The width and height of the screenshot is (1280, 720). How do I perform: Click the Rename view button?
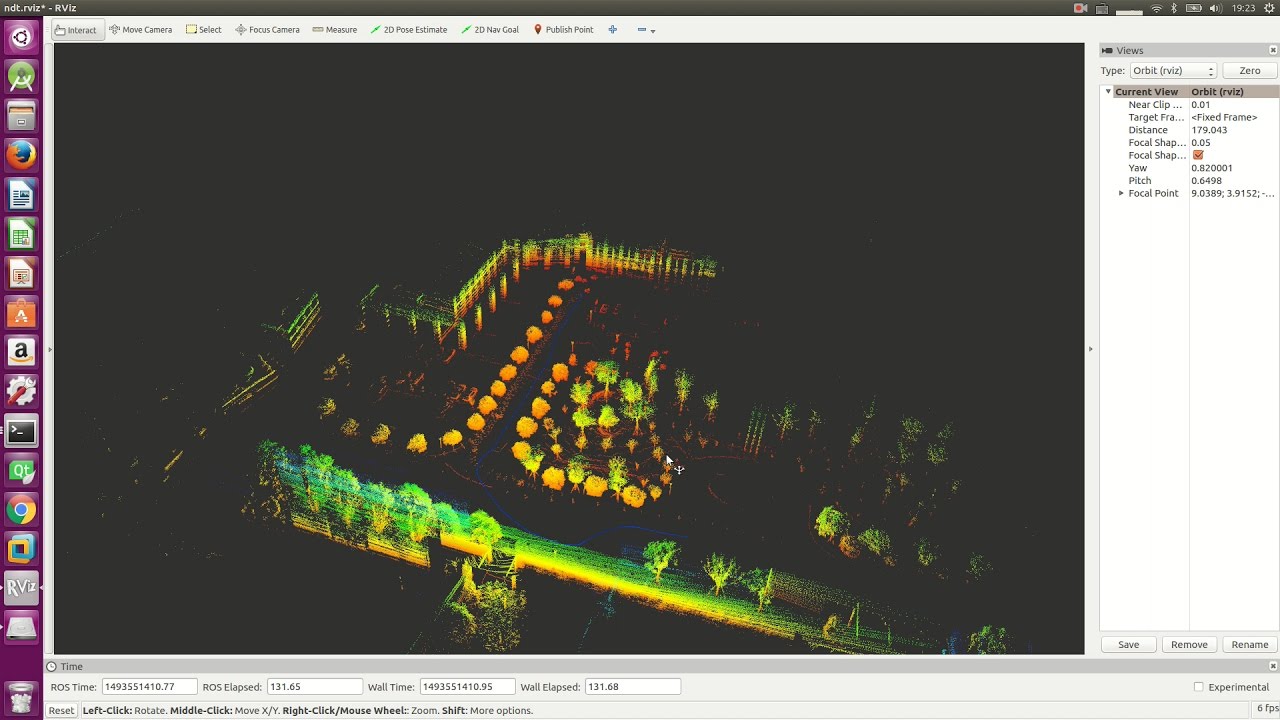point(1249,645)
